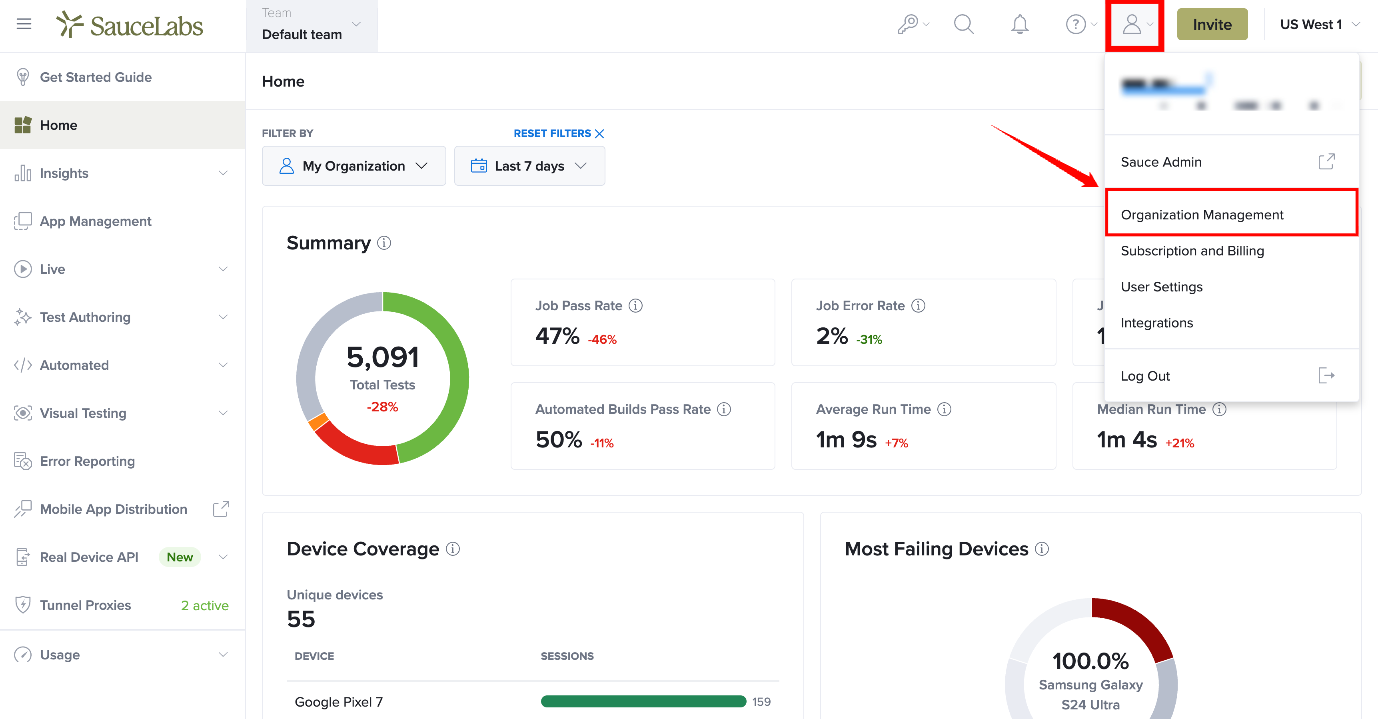
Task: Click the X beside Reset Filters
Action: (599, 133)
